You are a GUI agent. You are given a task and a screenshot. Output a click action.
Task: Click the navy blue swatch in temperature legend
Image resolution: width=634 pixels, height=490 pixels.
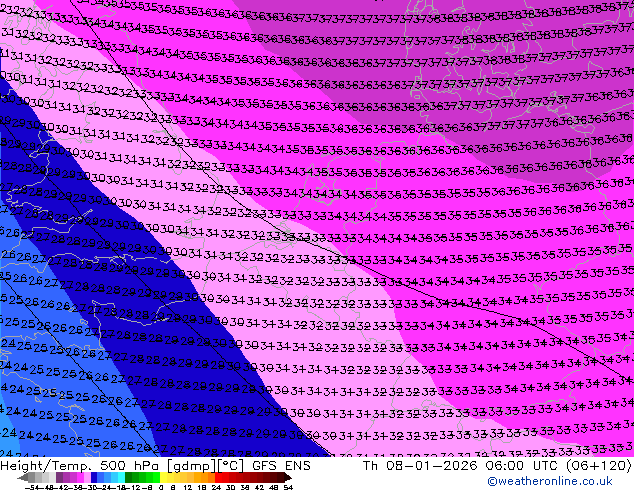[x=94, y=477]
